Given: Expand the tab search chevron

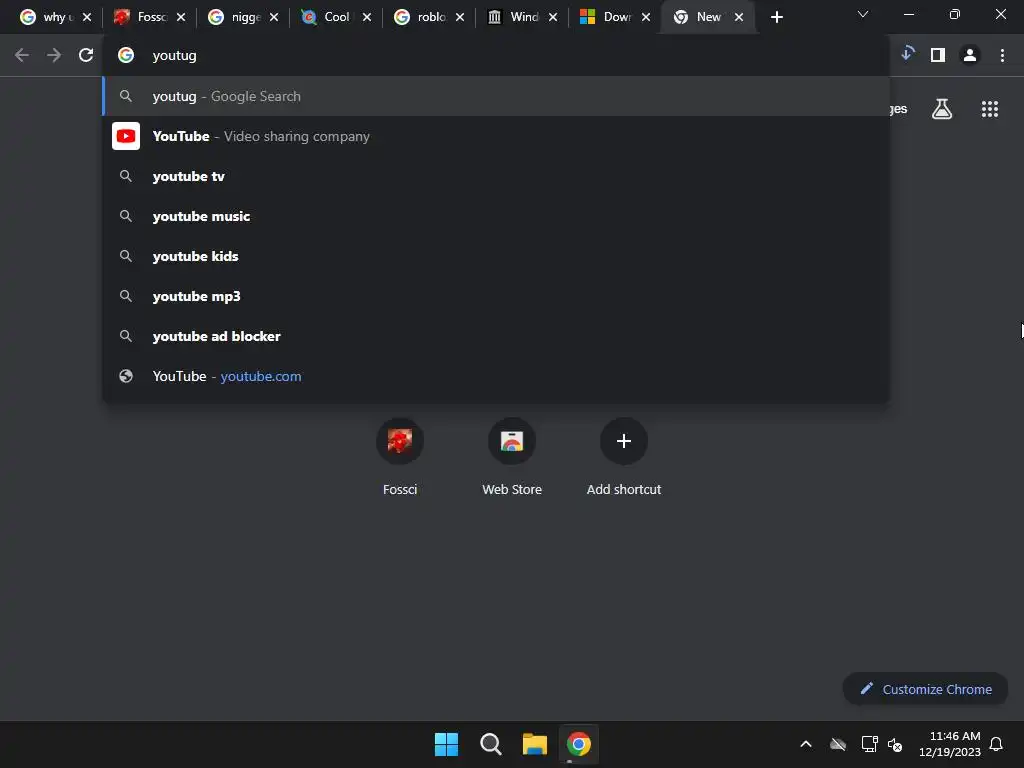Looking at the screenshot, I should 863,14.
